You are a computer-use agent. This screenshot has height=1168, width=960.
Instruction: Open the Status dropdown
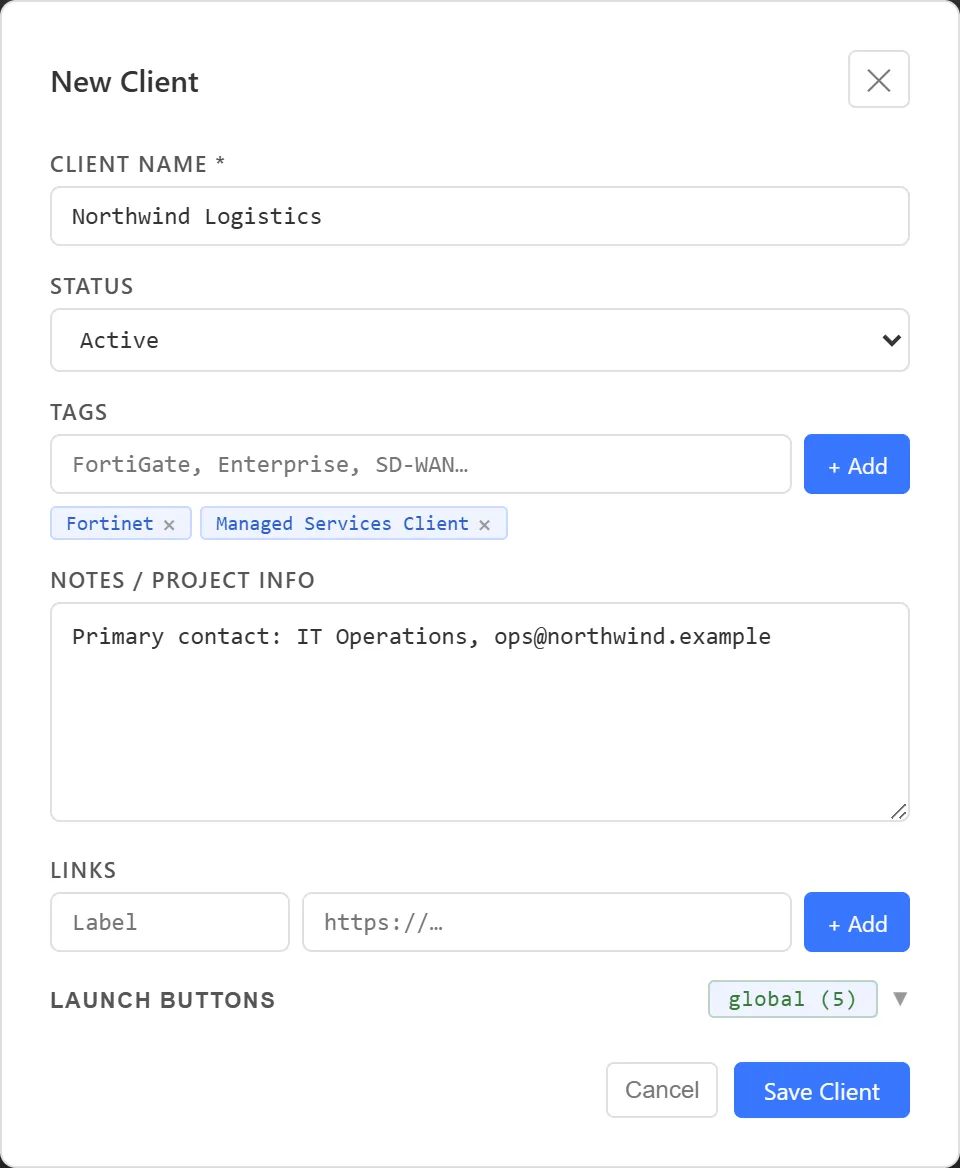pyautogui.click(x=480, y=340)
